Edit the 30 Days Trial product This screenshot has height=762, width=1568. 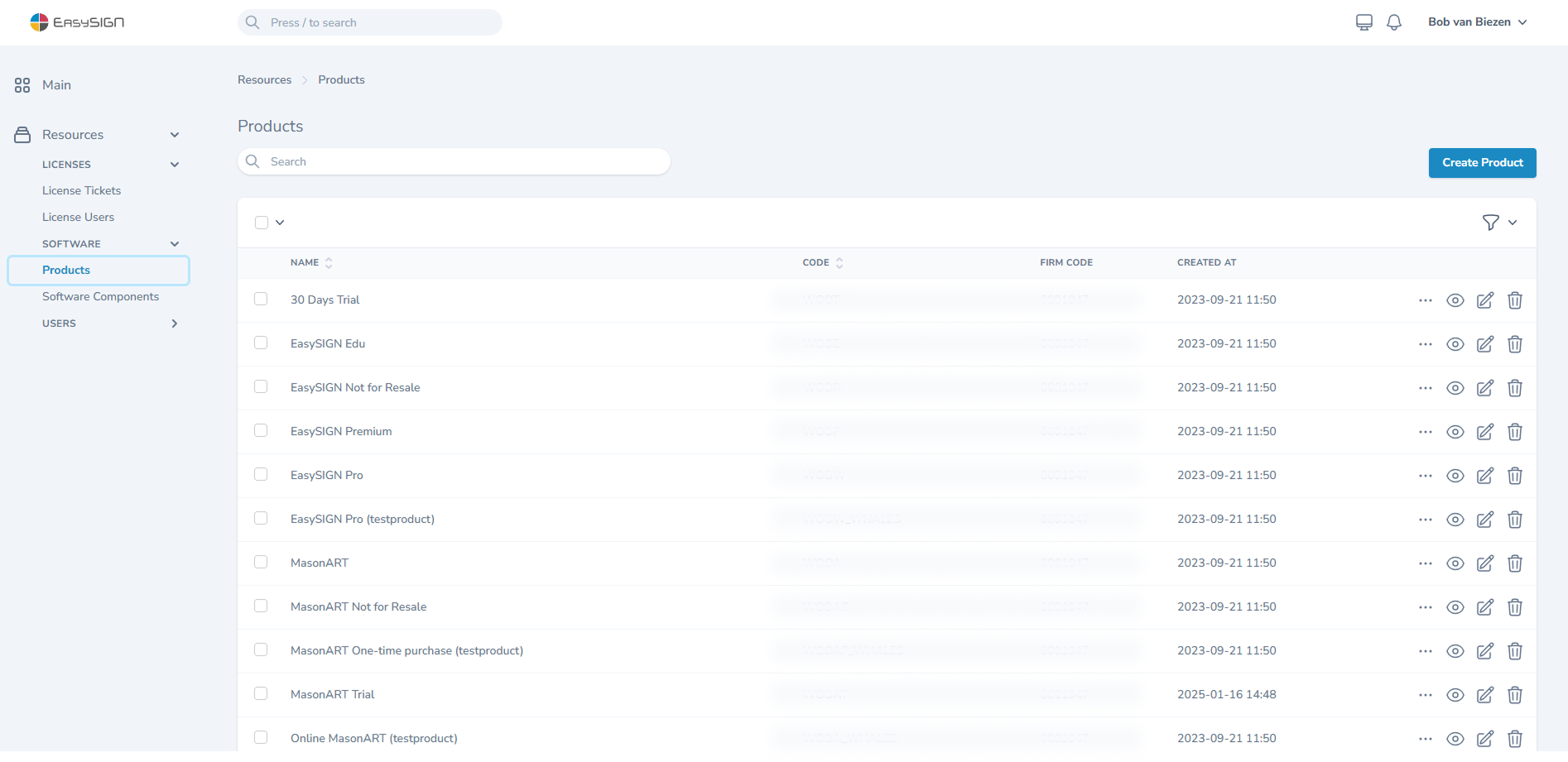click(1485, 300)
